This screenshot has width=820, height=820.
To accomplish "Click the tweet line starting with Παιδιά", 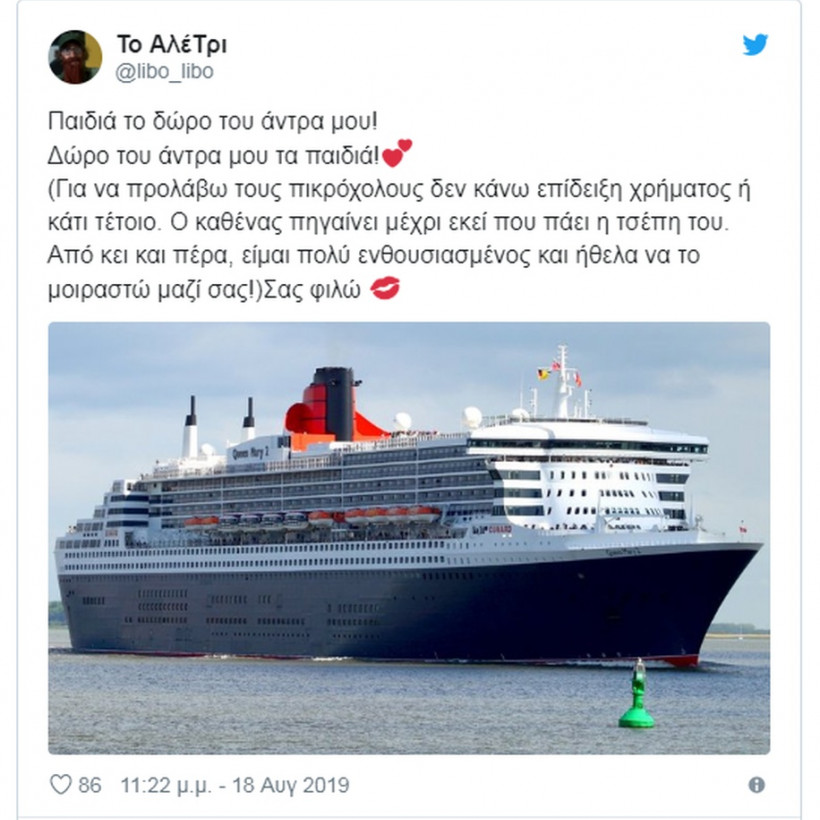I will point(212,121).
